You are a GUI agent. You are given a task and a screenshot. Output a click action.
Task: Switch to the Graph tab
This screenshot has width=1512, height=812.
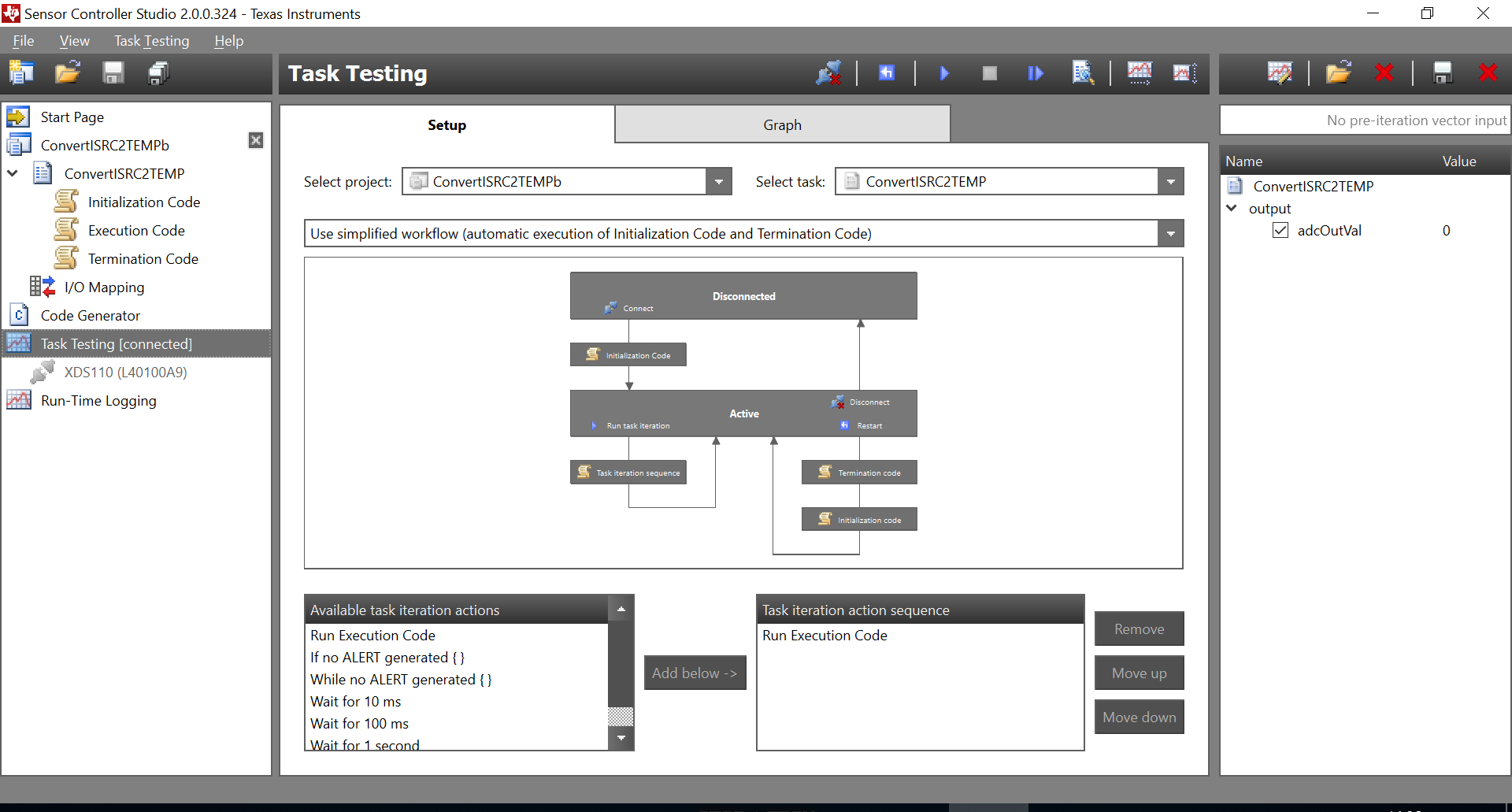click(x=782, y=125)
